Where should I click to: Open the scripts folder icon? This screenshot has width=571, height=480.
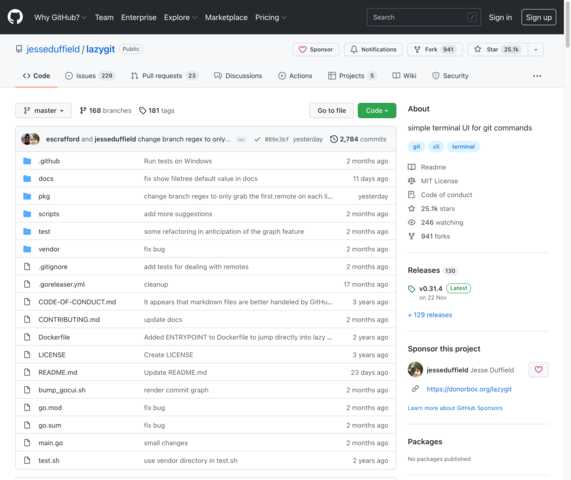(x=27, y=213)
